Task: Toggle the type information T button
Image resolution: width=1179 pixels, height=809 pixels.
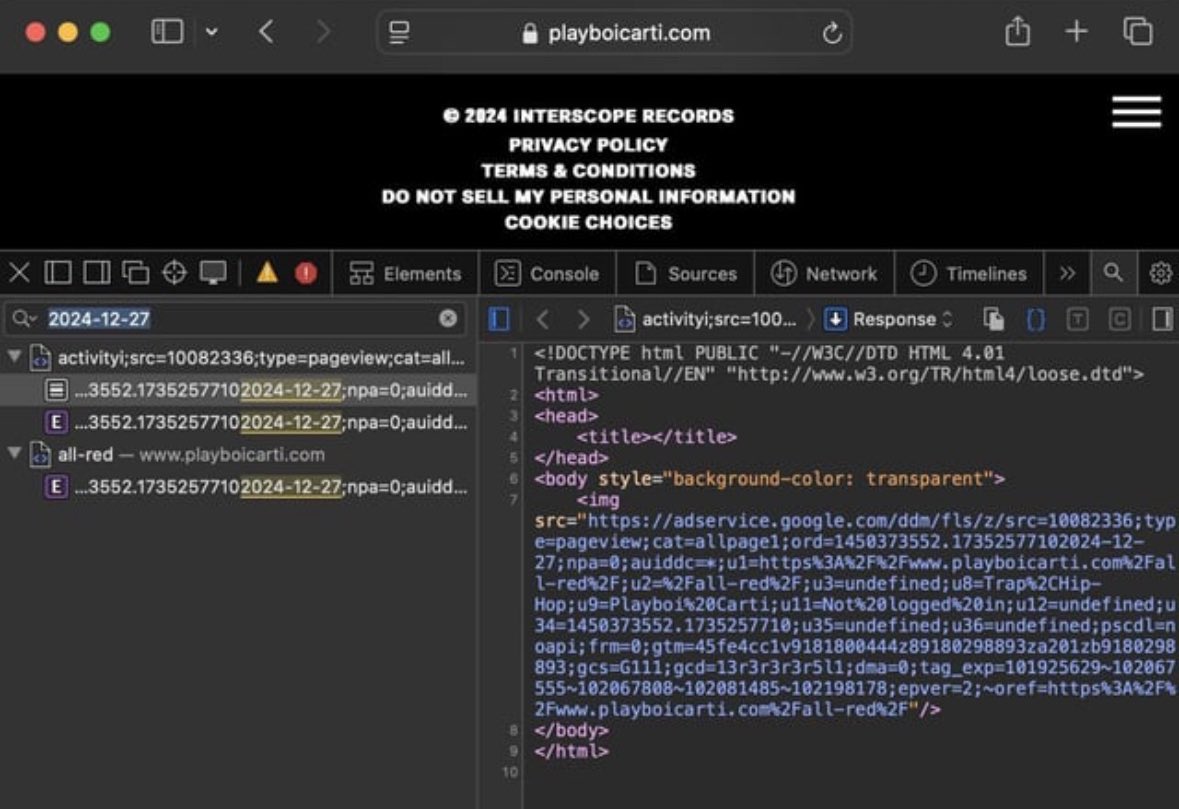Action: click(x=1077, y=320)
